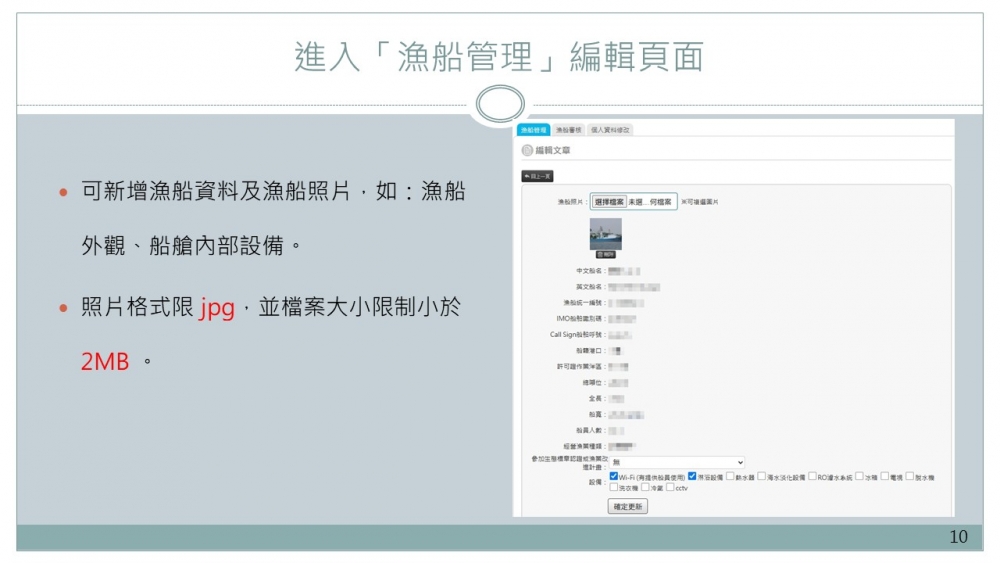Switch to the 漁船審核 tab
Viewport: 1000px width, 563px height.
coord(569,130)
